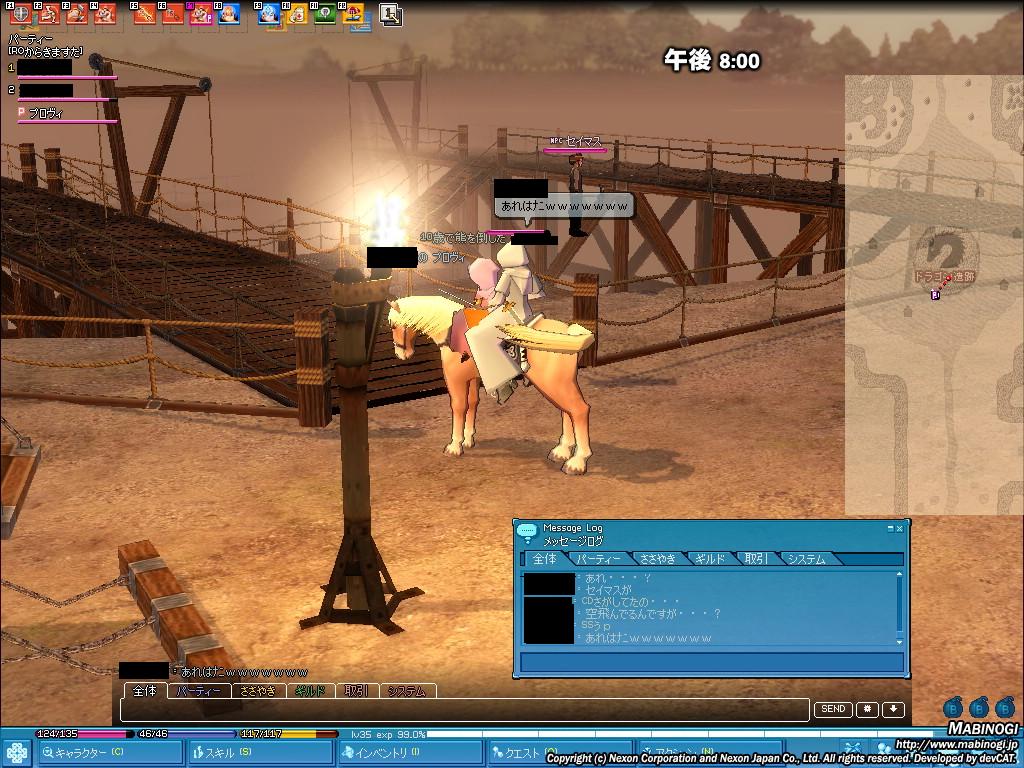Activate the F1 shield defense skill slot
The image size is (1024, 768).
pyautogui.click(x=20, y=13)
